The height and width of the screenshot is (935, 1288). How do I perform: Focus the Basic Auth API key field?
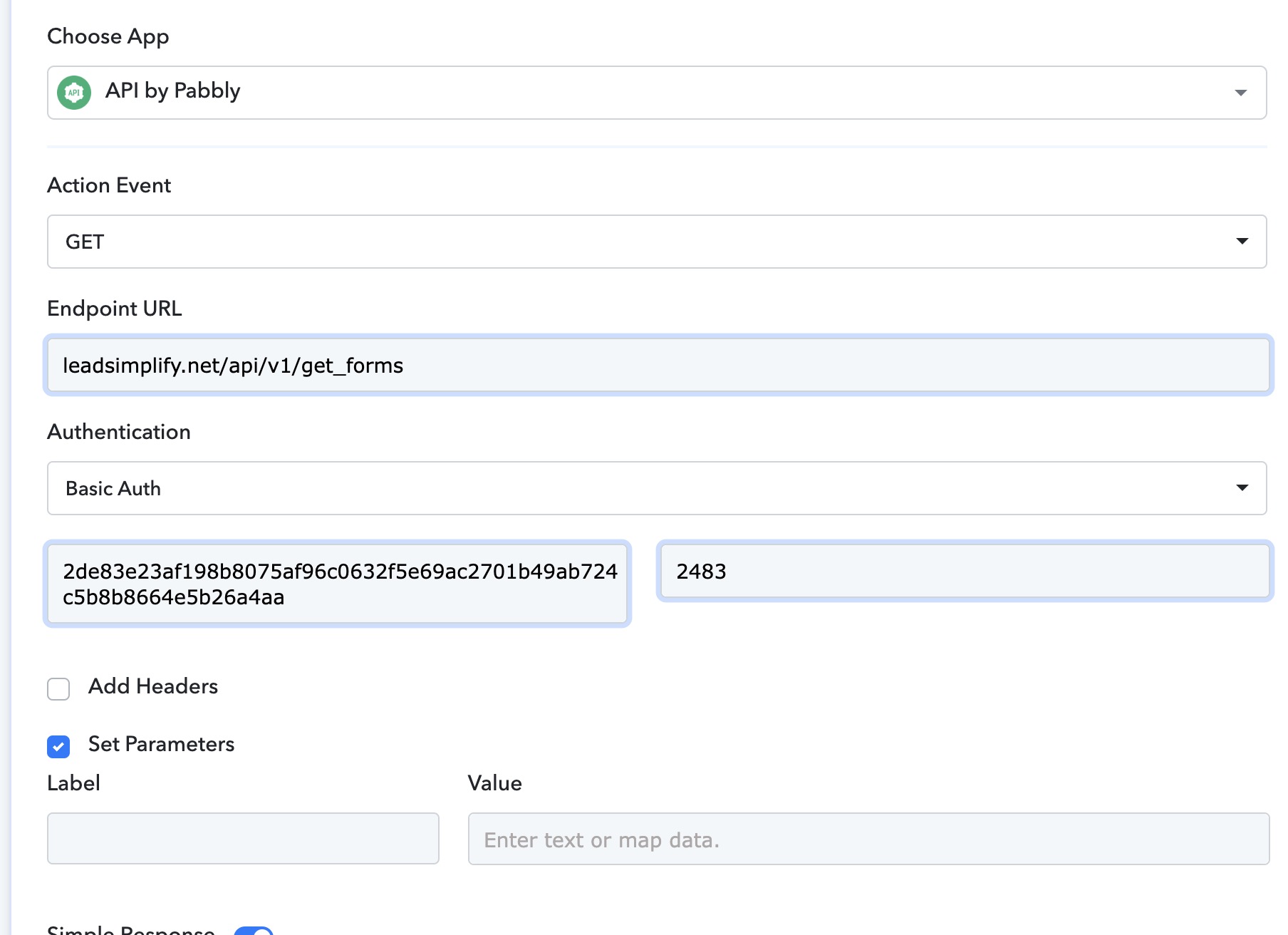tap(338, 584)
